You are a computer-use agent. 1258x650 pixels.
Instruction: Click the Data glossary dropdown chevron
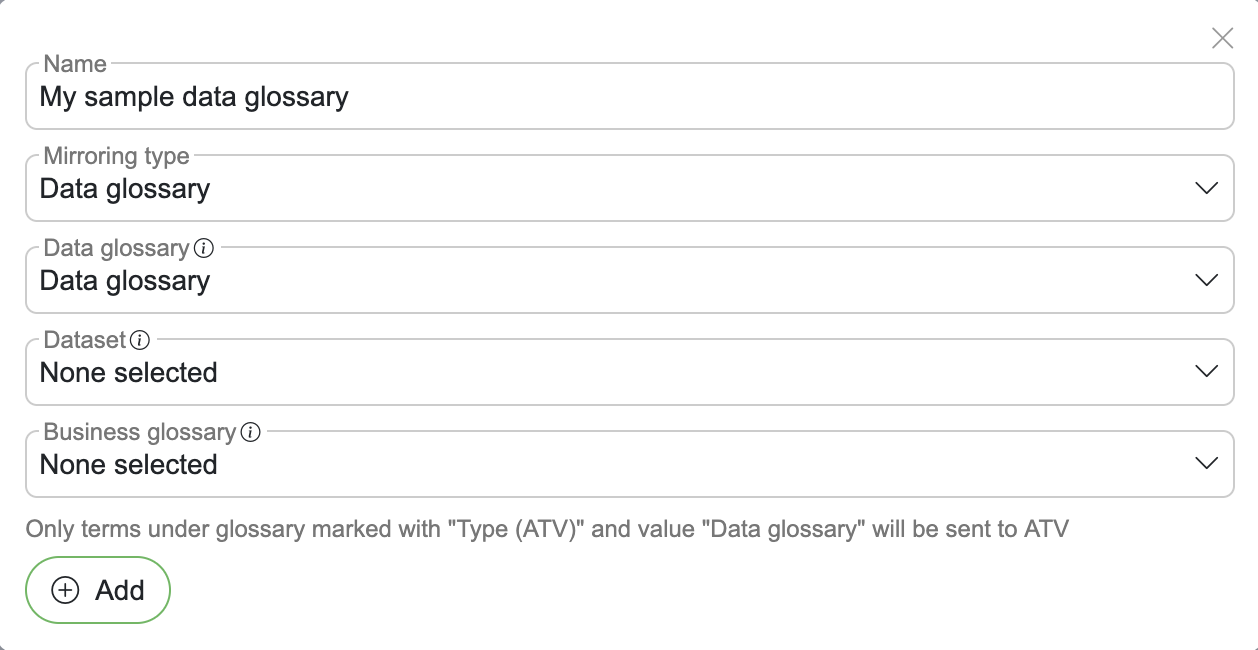(x=1207, y=279)
